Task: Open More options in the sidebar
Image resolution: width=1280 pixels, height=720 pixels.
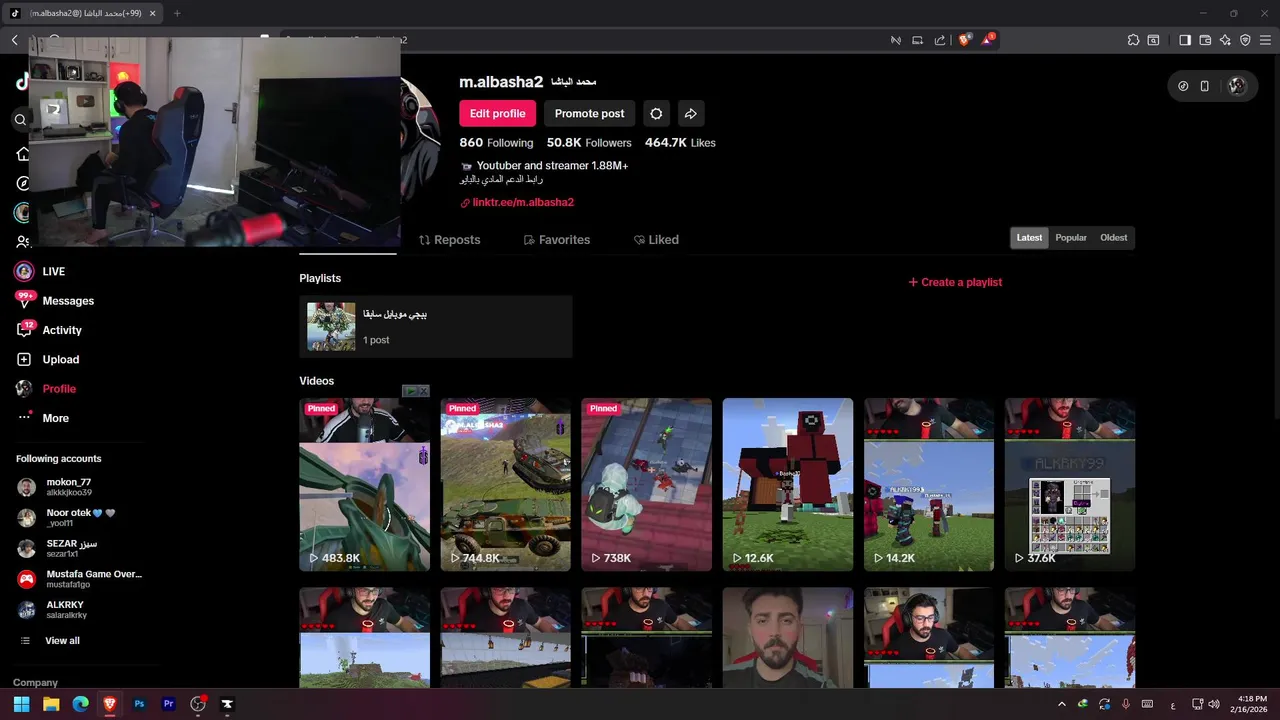Action: 43,418
